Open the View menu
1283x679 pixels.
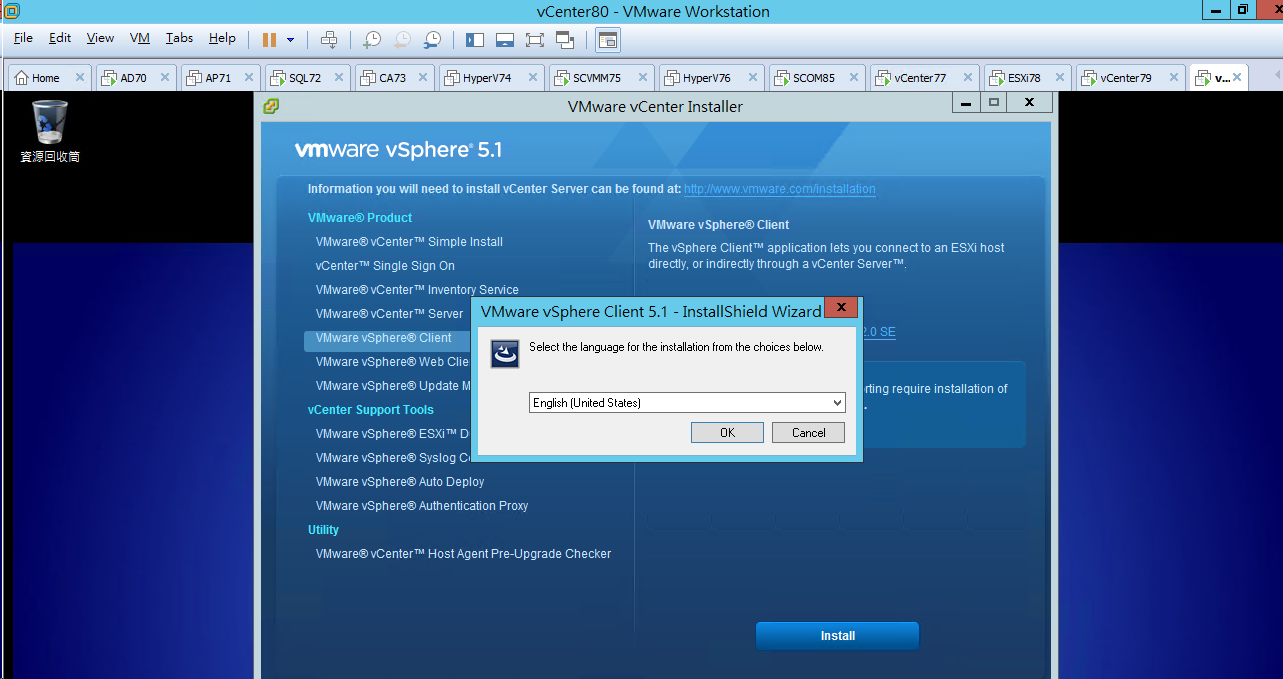pyautogui.click(x=100, y=38)
